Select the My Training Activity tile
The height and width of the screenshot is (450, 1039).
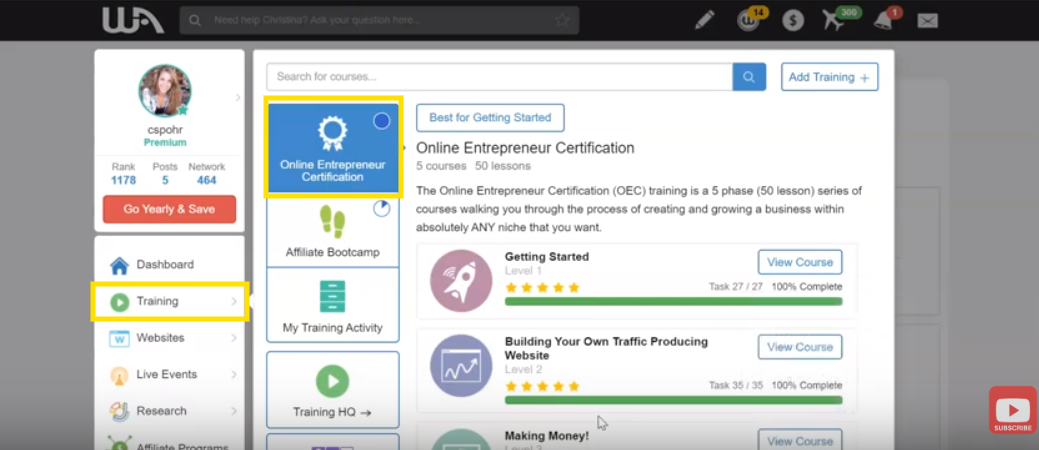(x=333, y=305)
